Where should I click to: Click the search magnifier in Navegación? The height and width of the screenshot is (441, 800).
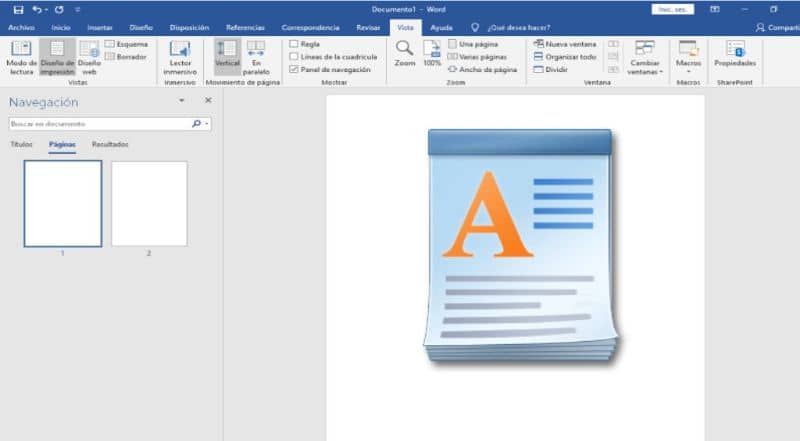pyautogui.click(x=196, y=124)
